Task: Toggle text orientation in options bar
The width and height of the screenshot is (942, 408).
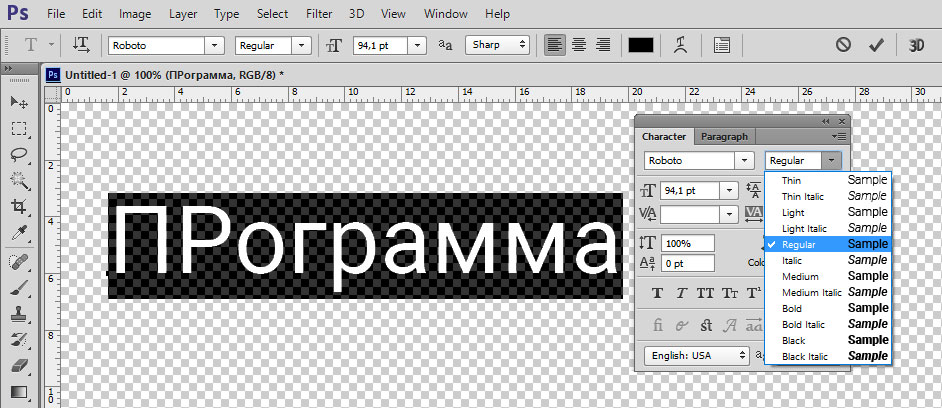Action: [81, 45]
